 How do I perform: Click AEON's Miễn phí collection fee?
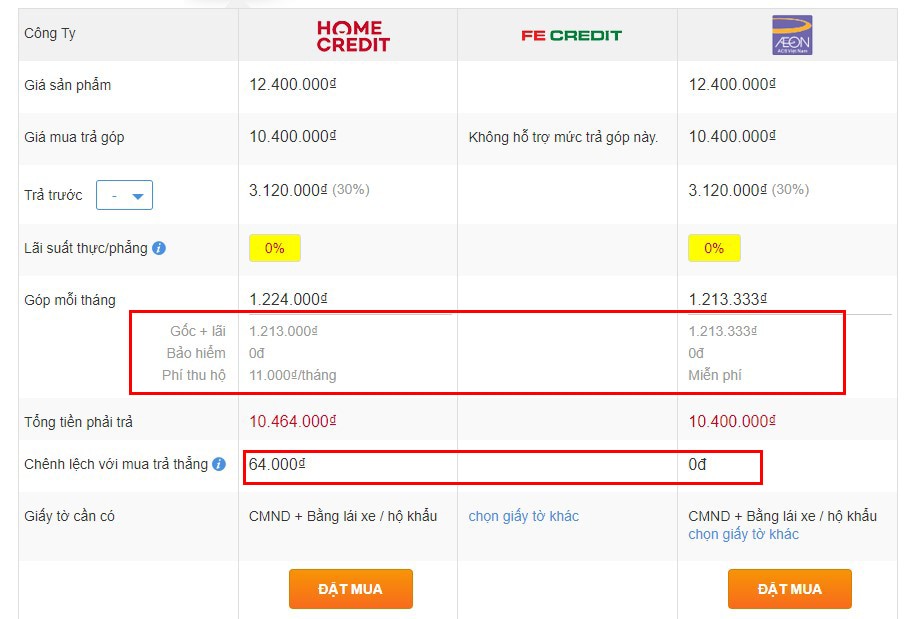coord(715,375)
